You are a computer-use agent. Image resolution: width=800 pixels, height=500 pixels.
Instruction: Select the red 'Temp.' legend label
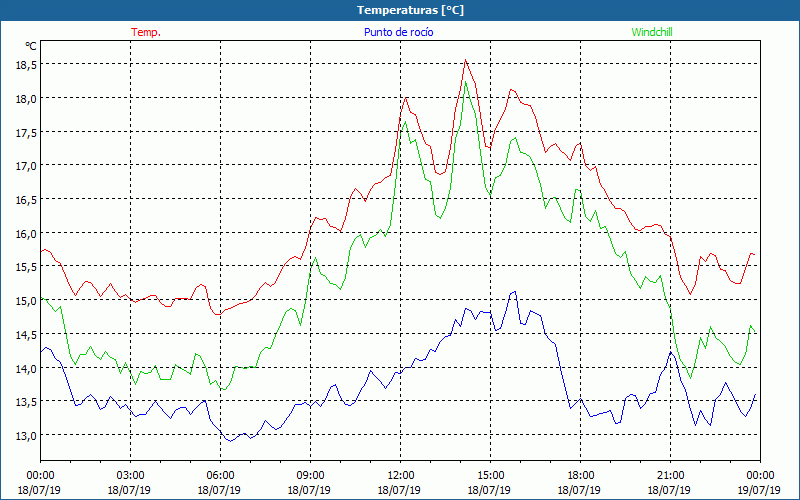click(146, 32)
